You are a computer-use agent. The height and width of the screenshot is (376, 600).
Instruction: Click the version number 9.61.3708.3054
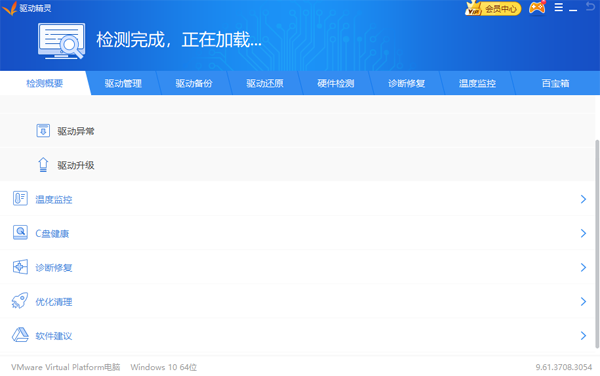pyautogui.click(x=564, y=367)
